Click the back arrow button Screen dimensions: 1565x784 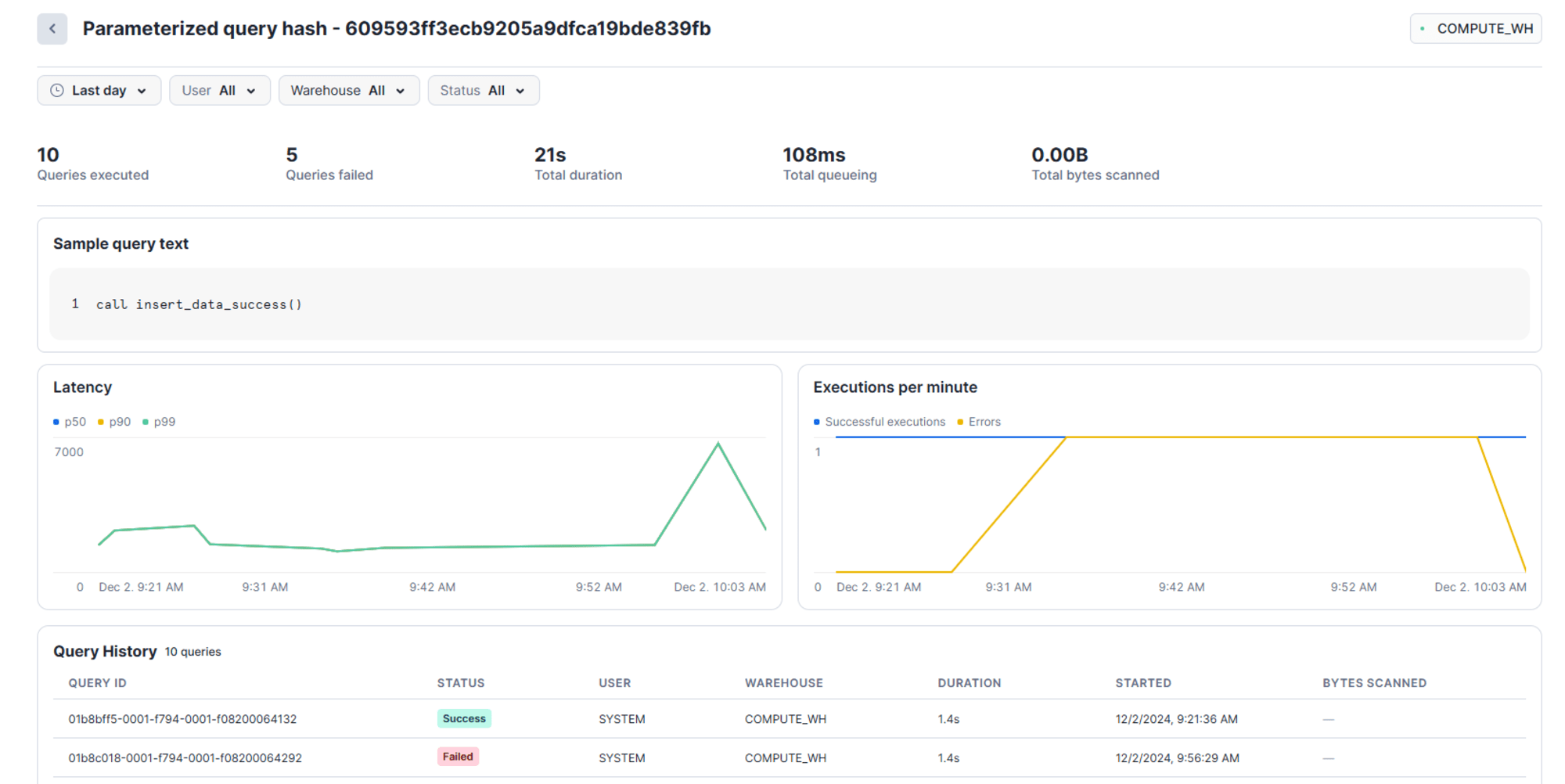pyautogui.click(x=52, y=29)
